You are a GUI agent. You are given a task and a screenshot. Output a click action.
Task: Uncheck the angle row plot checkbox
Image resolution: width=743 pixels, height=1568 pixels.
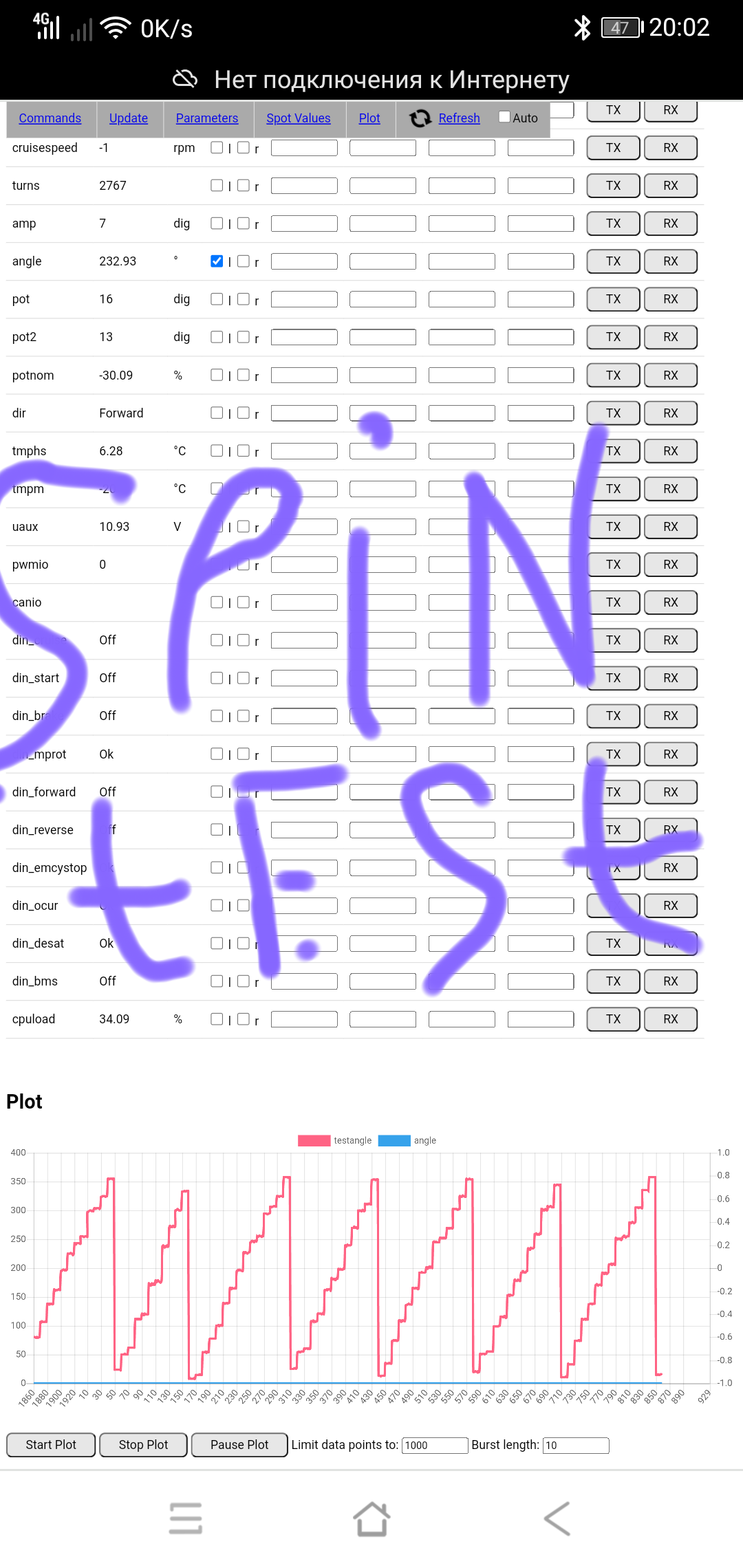pyautogui.click(x=217, y=261)
